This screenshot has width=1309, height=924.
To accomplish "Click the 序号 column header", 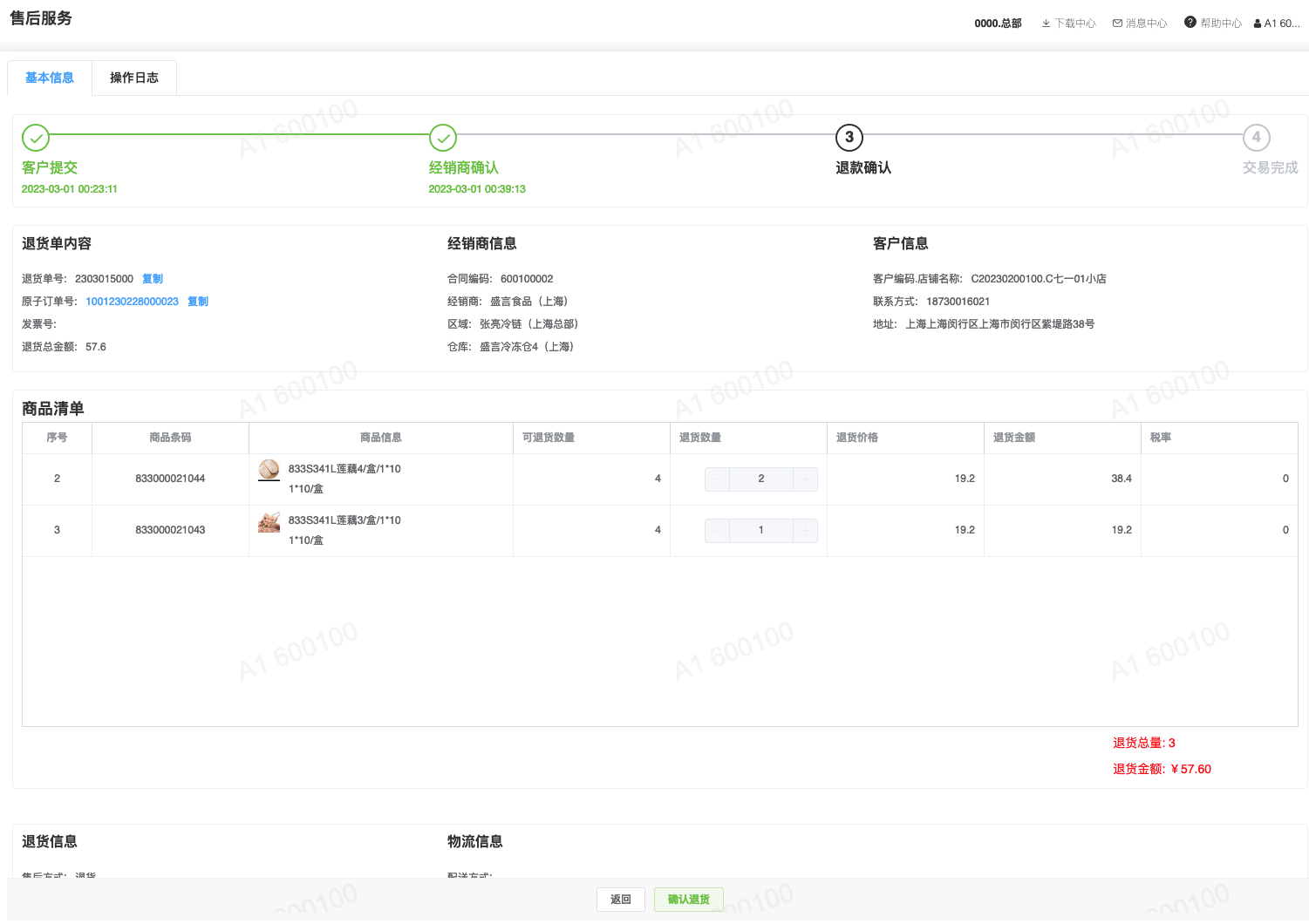I will (x=57, y=438).
